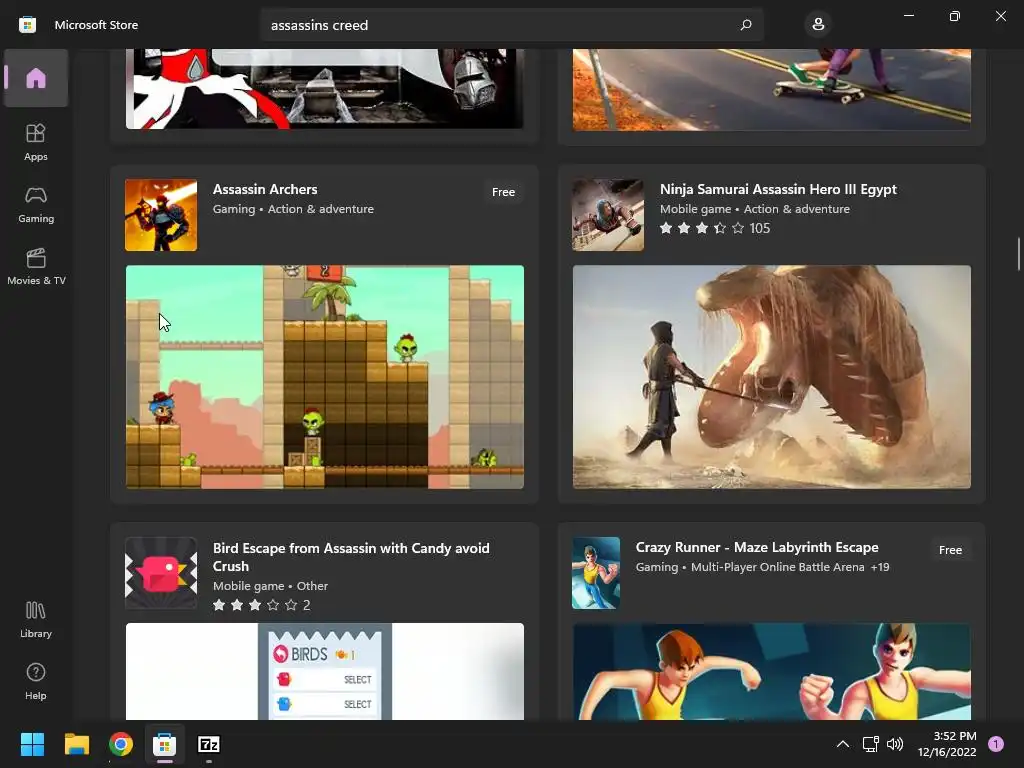The image size is (1024, 768).
Task: Click the 105 ratings stars for Ninja Samurai
Action: pos(714,228)
